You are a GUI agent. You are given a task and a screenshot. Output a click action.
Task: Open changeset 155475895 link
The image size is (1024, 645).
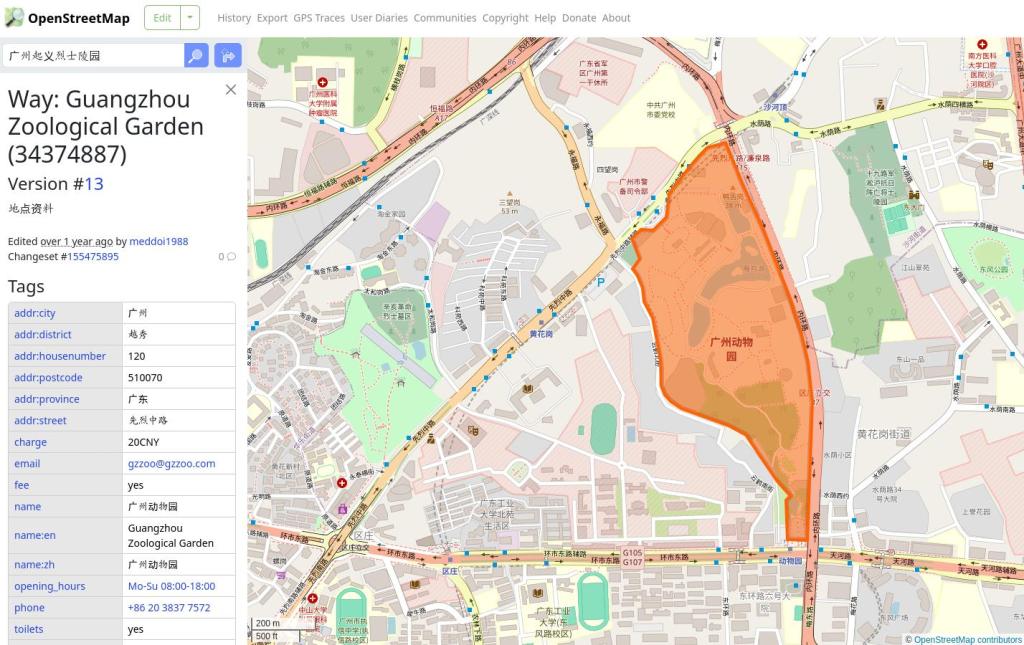tap(93, 257)
